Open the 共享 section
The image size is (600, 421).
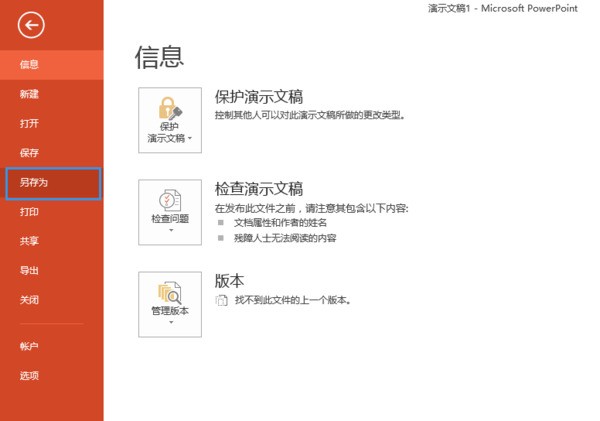(x=30, y=241)
